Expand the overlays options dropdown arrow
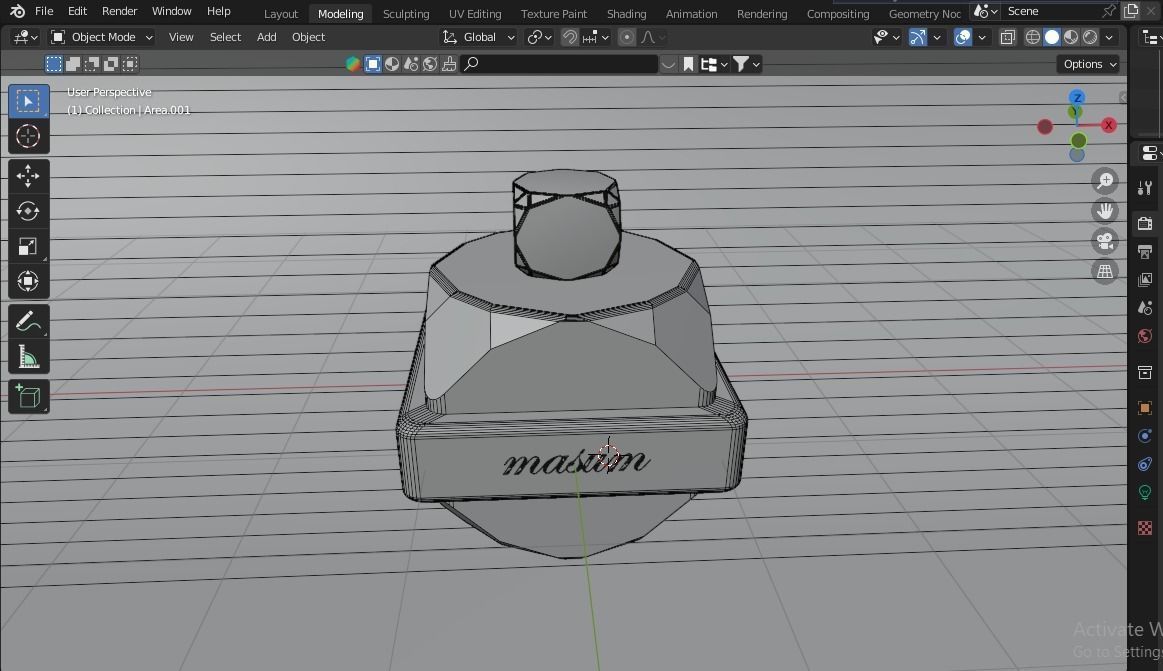Viewport: 1163px width, 671px height. [x=982, y=37]
